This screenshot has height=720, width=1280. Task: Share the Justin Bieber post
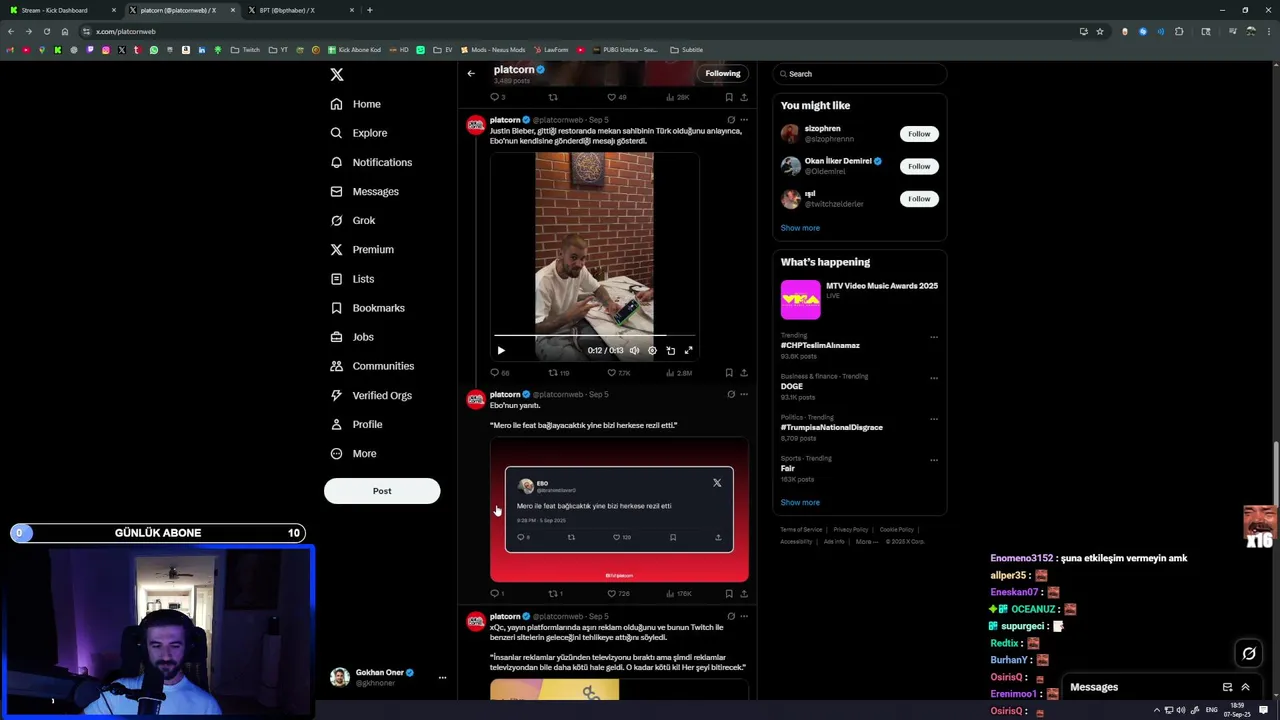point(744,373)
